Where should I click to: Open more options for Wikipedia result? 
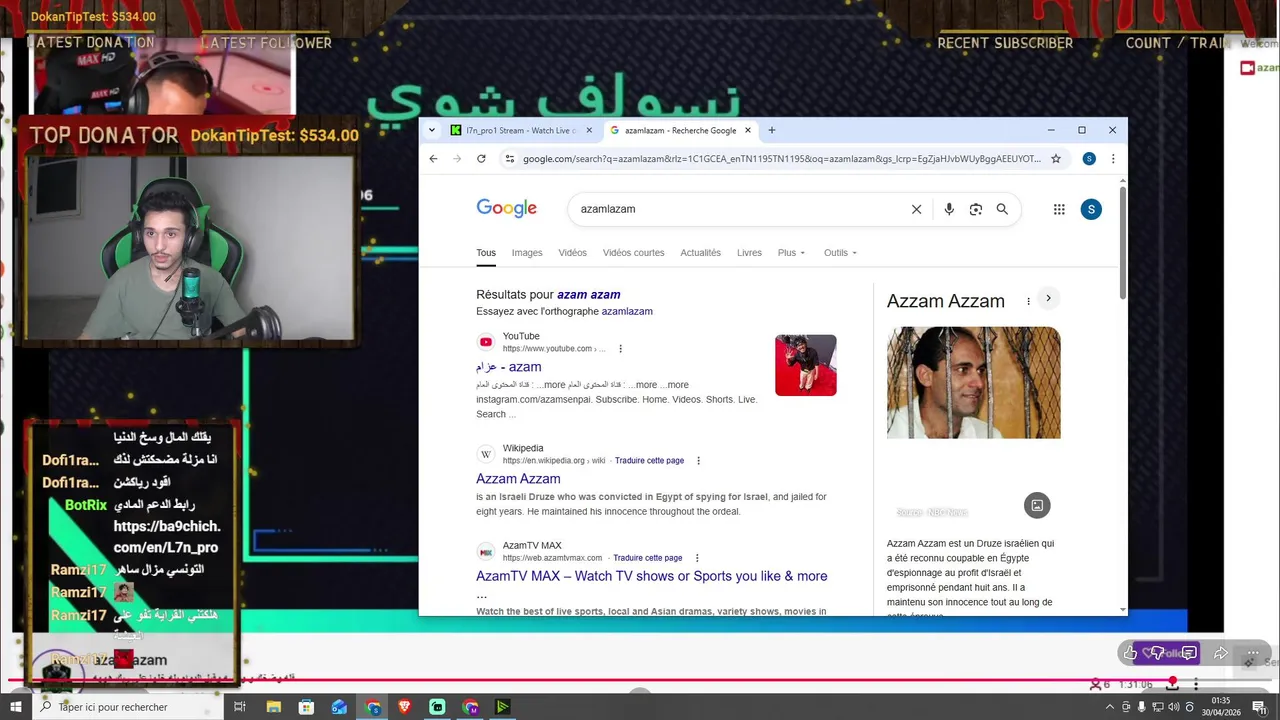[698, 461]
